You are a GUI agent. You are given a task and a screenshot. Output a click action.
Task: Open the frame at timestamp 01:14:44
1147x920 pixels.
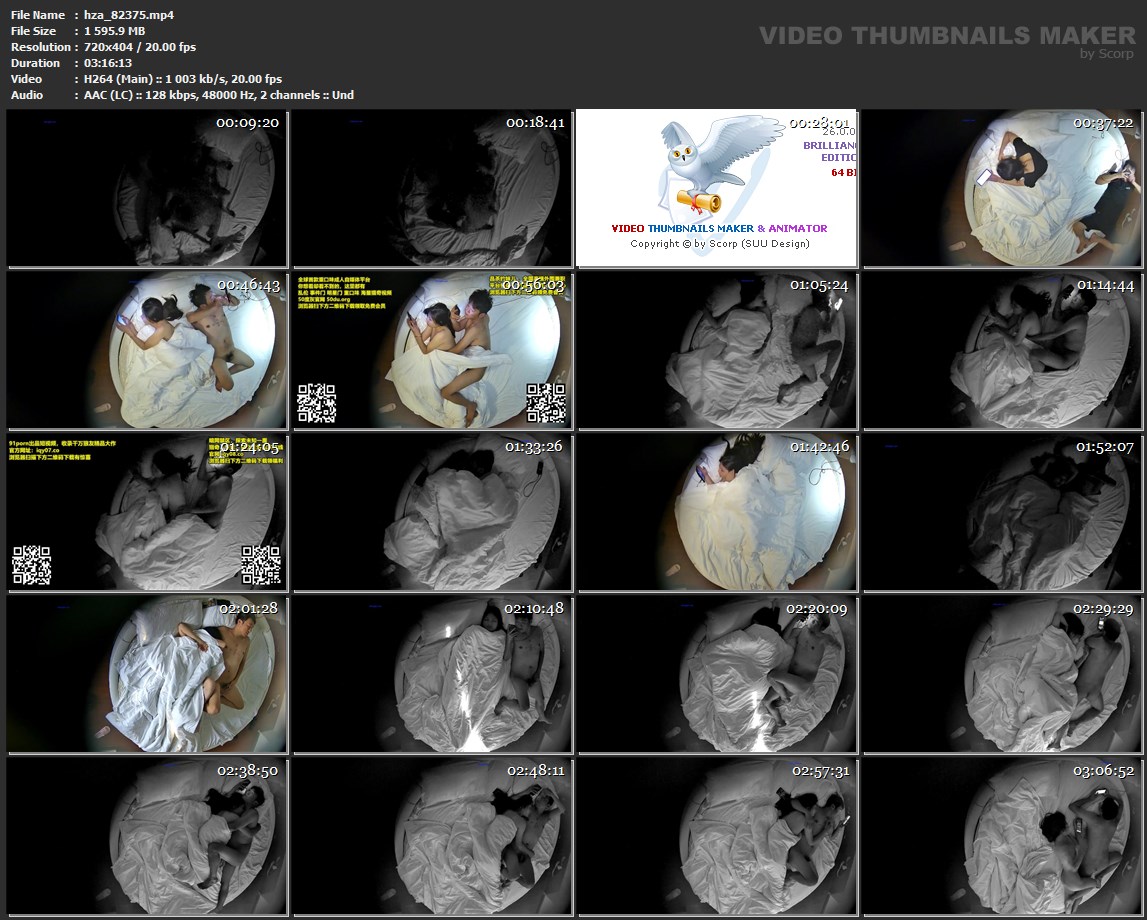[x=1002, y=350]
